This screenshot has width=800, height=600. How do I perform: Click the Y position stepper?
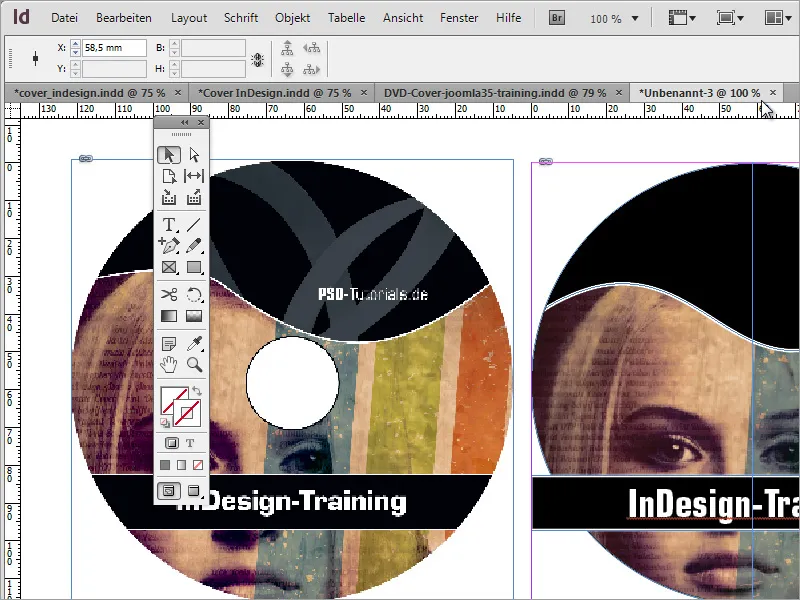76,68
